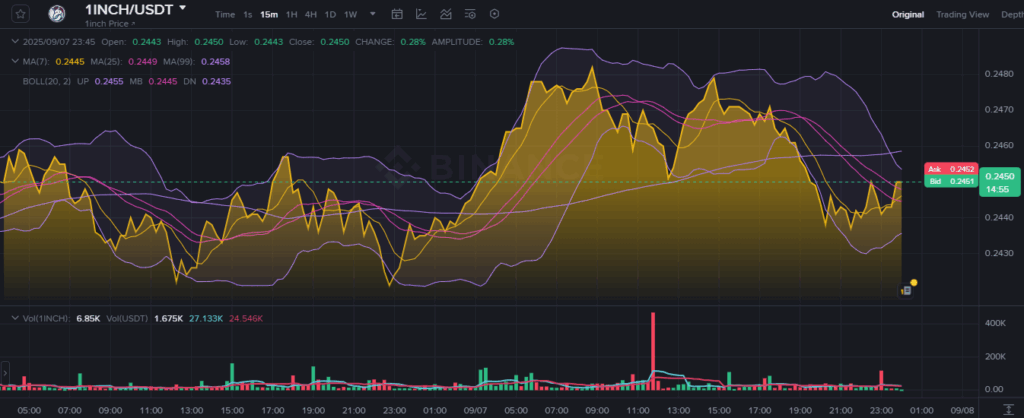
Task: Select the Original chart tab
Action: click(908, 15)
